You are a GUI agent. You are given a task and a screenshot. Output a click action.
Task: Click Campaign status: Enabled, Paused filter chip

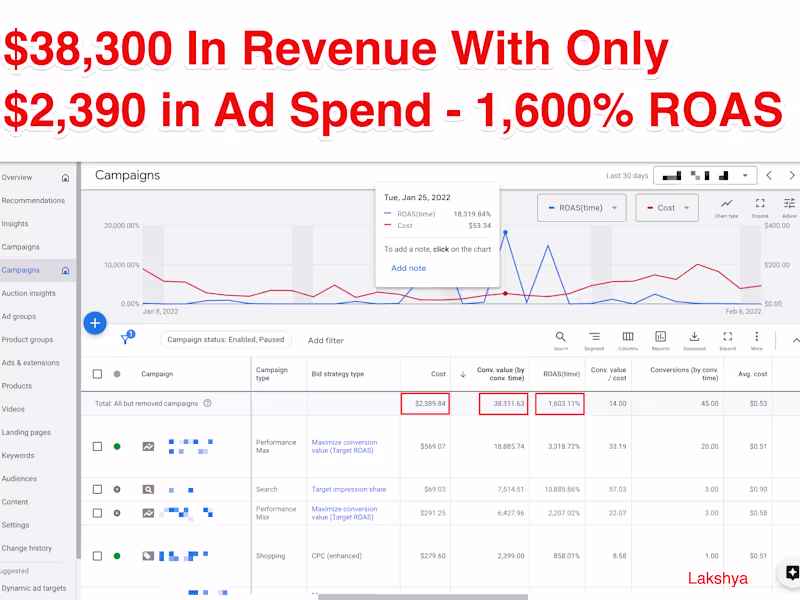[x=226, y=340]
